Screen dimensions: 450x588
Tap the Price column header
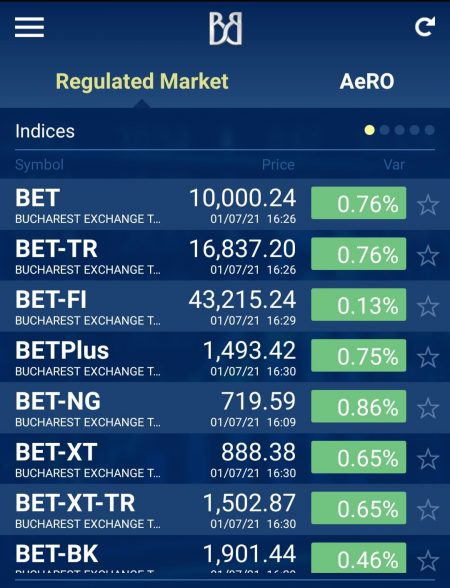tap(278, 165)
